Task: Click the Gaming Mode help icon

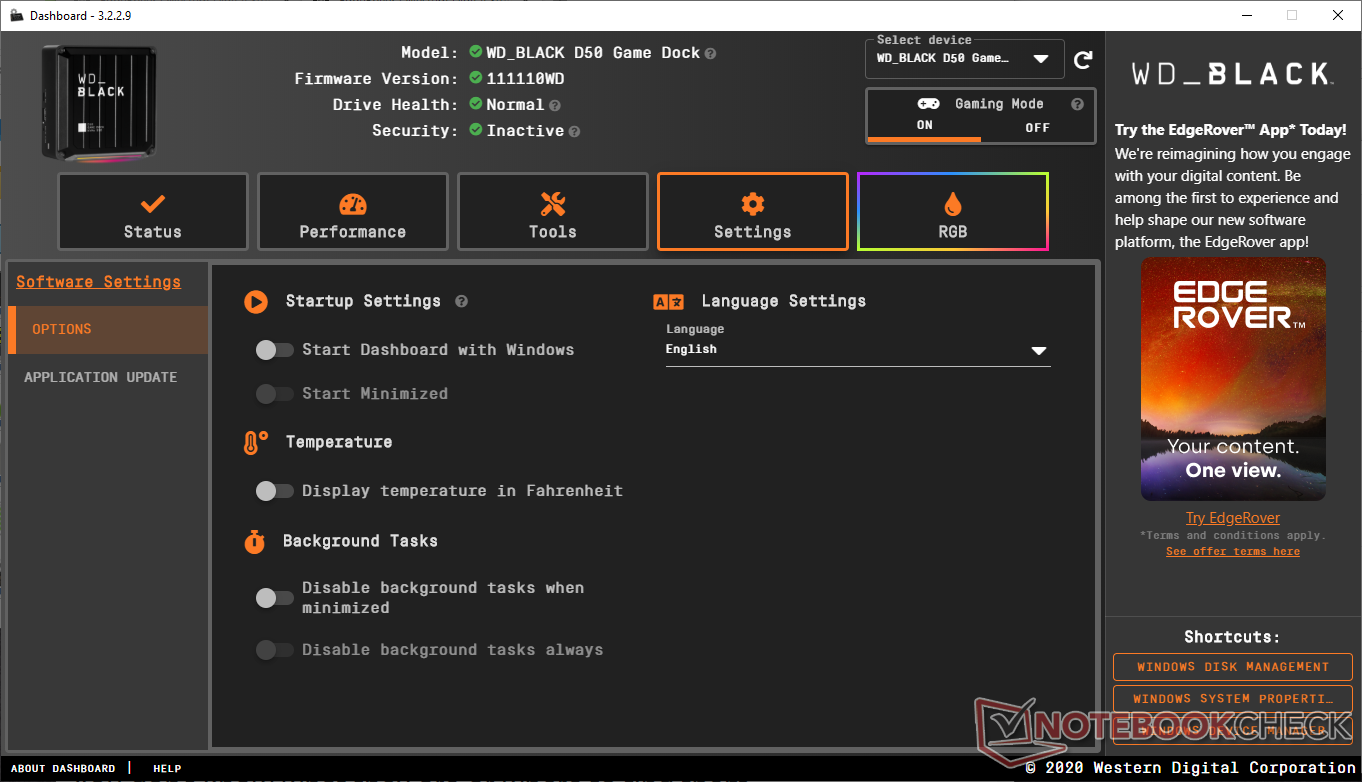Action: click(1077, 104)
